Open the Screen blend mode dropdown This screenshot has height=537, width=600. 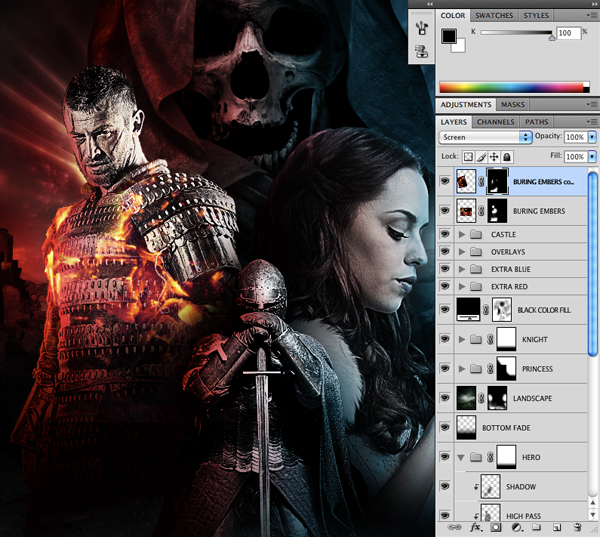coord(485,136)
